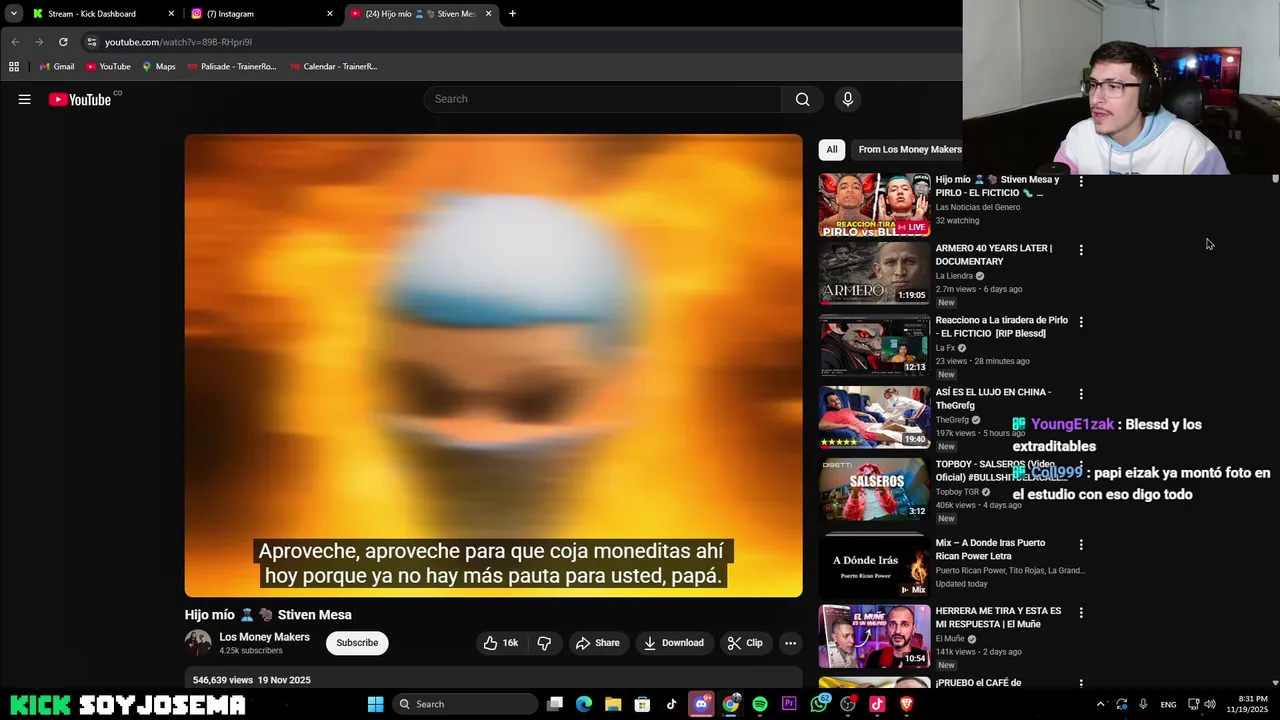Open options for ASÍ ES EL LUJO EN CHINA
This screenshot has width=1280, height=720.
click(1081, 394)
